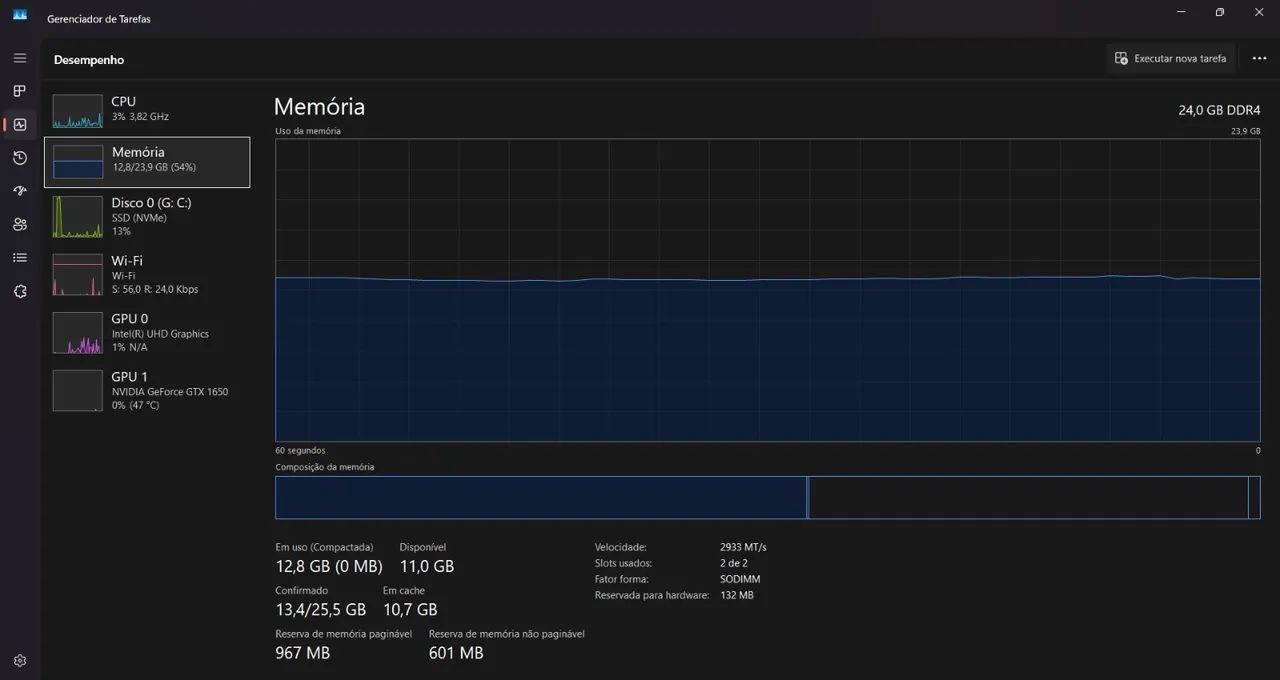Screen dimensions: 1280x680
Task: Click the Composição da memória label
Action: (x=325, y=467)
